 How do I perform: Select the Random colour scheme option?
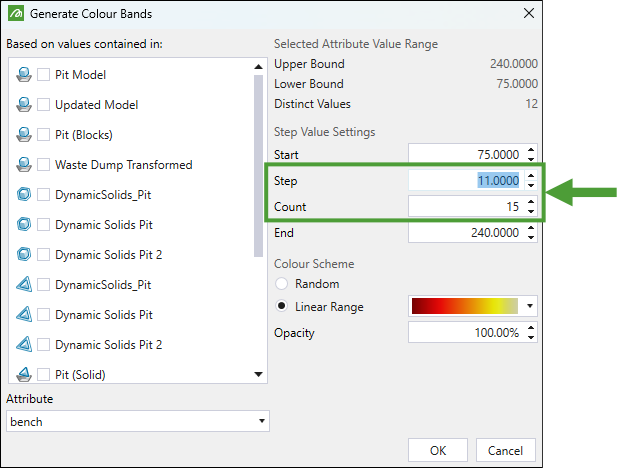coord(282,284)
